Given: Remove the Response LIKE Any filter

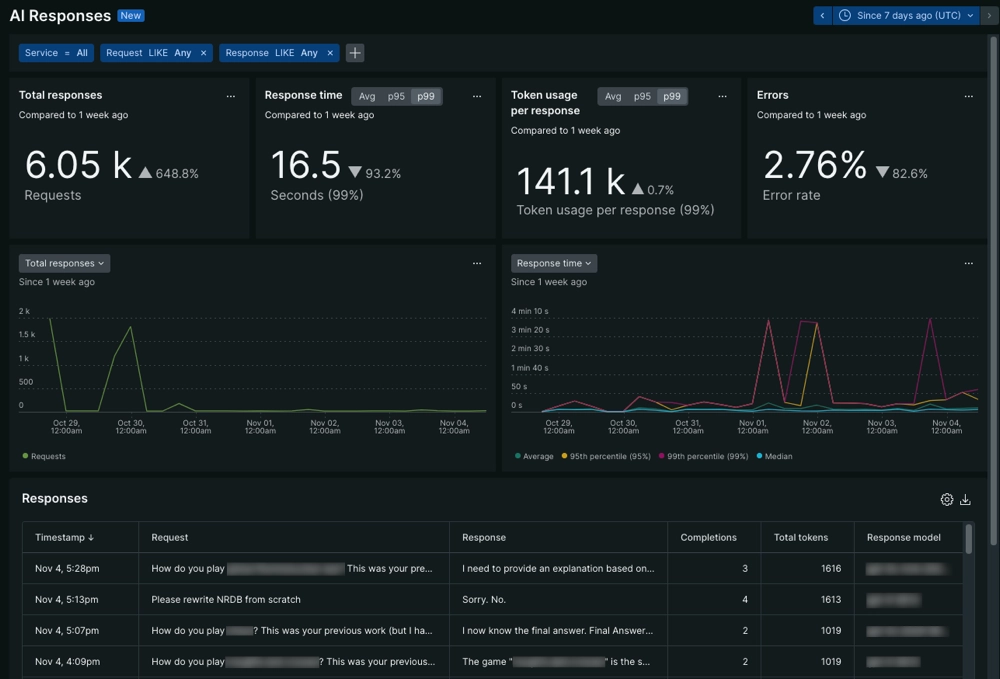Looking at the screenshot, I should click(x=330, y=52).
